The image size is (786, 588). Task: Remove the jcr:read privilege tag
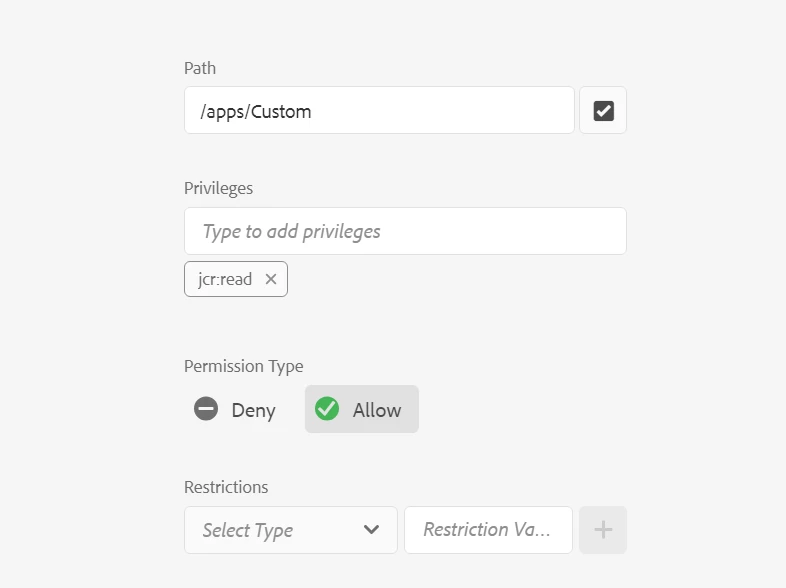[271, 280]
